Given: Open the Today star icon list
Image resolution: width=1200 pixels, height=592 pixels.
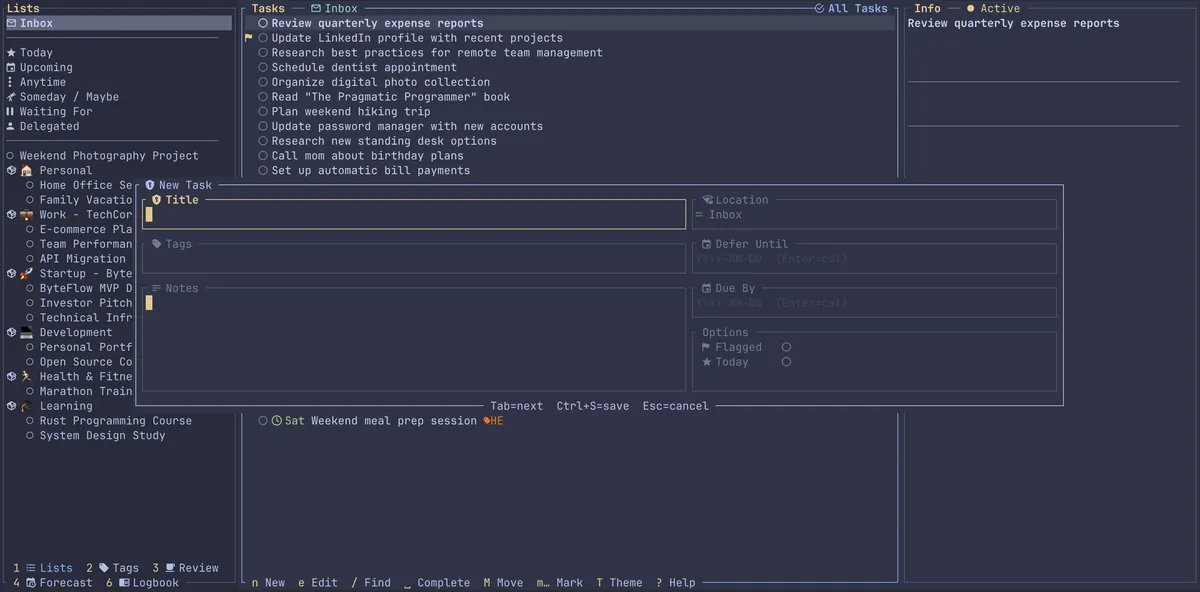Looking at the screenshot, I should coord(11,53).
